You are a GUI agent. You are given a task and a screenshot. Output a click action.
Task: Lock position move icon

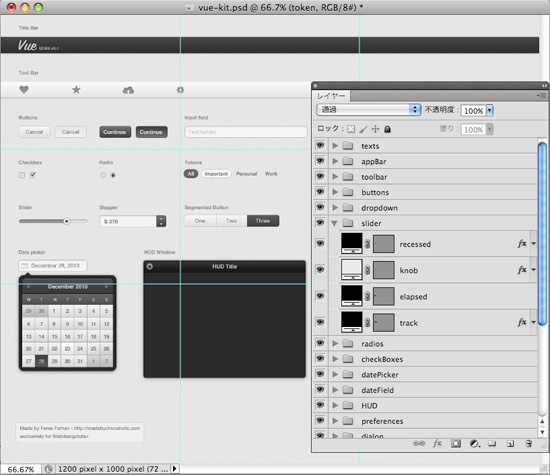[x=375, y=129]
